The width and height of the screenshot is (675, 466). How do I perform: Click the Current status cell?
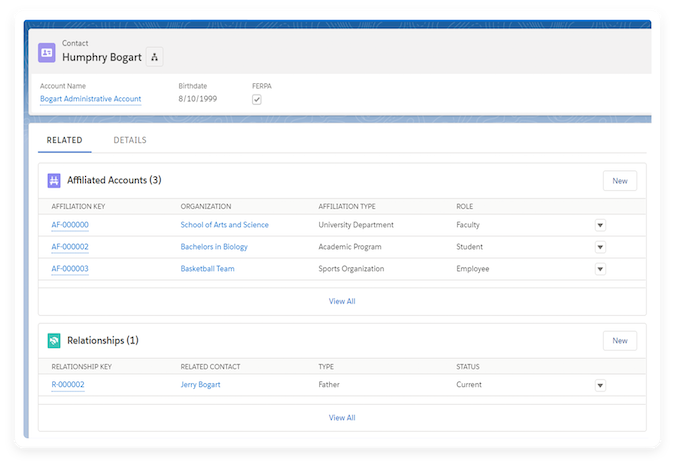[x=469, y=384]
